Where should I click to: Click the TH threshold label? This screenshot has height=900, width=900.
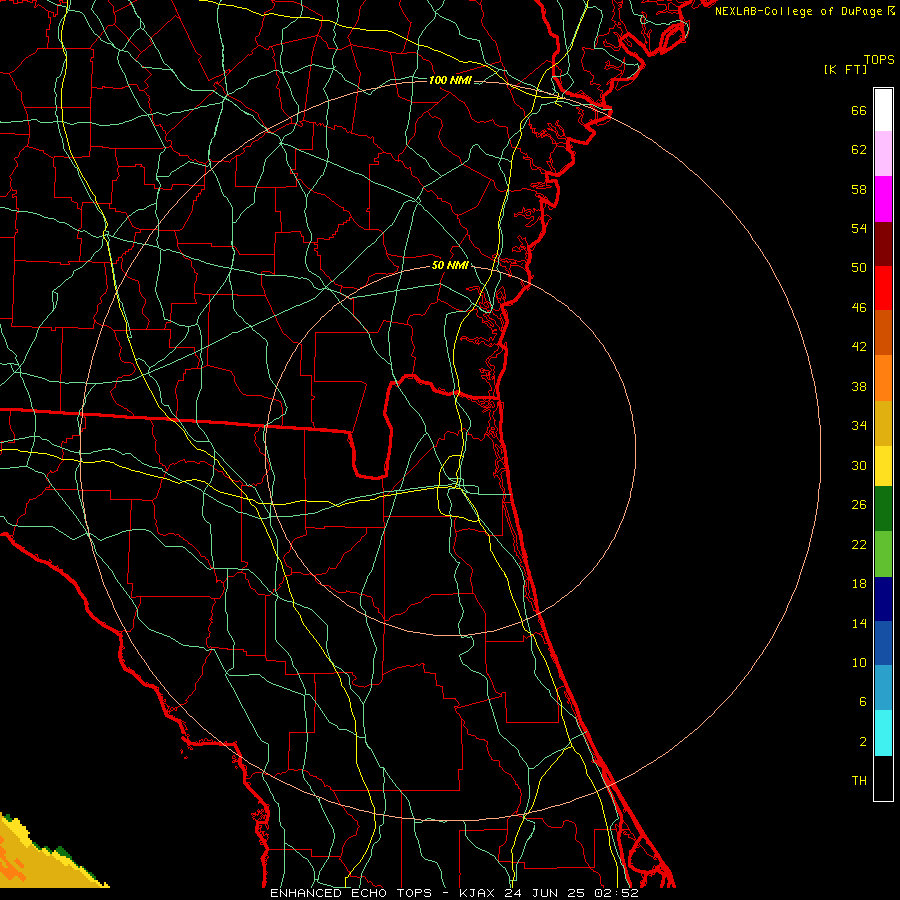tap(859, 781)
